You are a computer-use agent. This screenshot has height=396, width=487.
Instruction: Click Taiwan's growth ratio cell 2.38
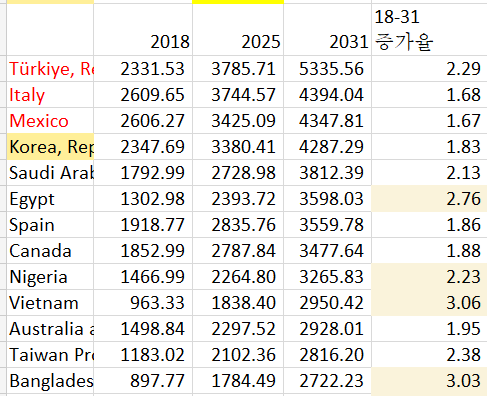pos(429,355)
